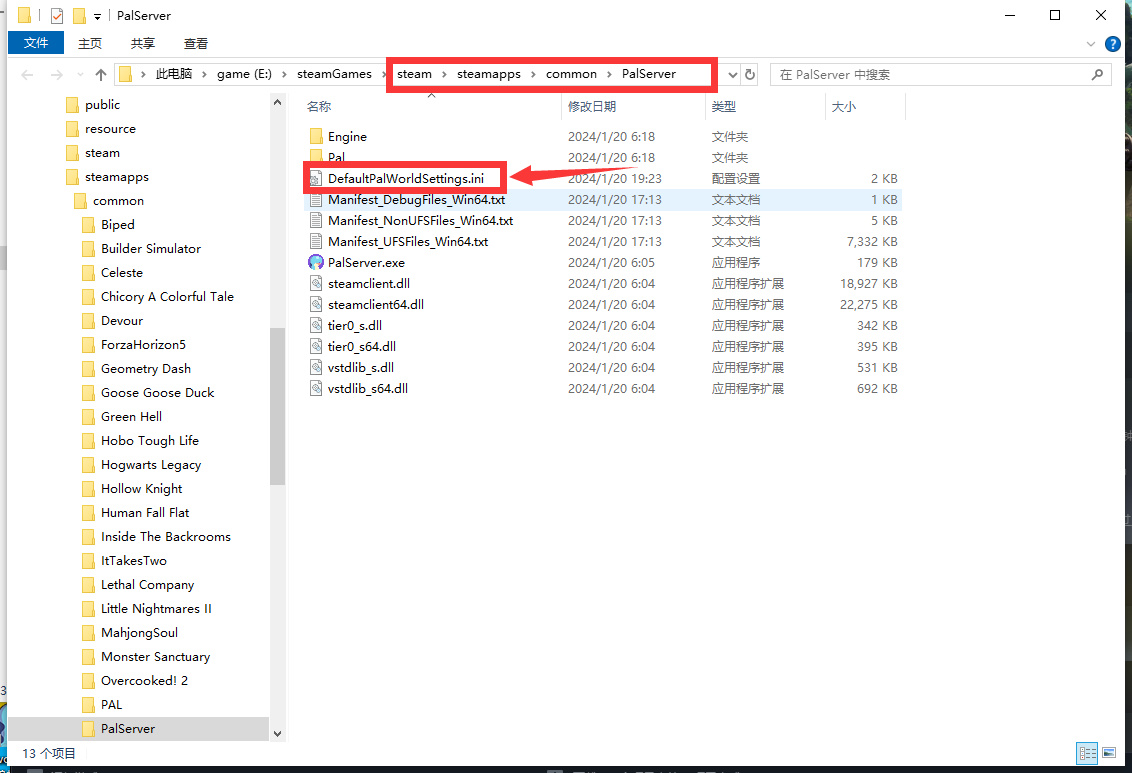Switch to the 查看 ribbon tab
1132x773 pixels.
tap(196, 43)
